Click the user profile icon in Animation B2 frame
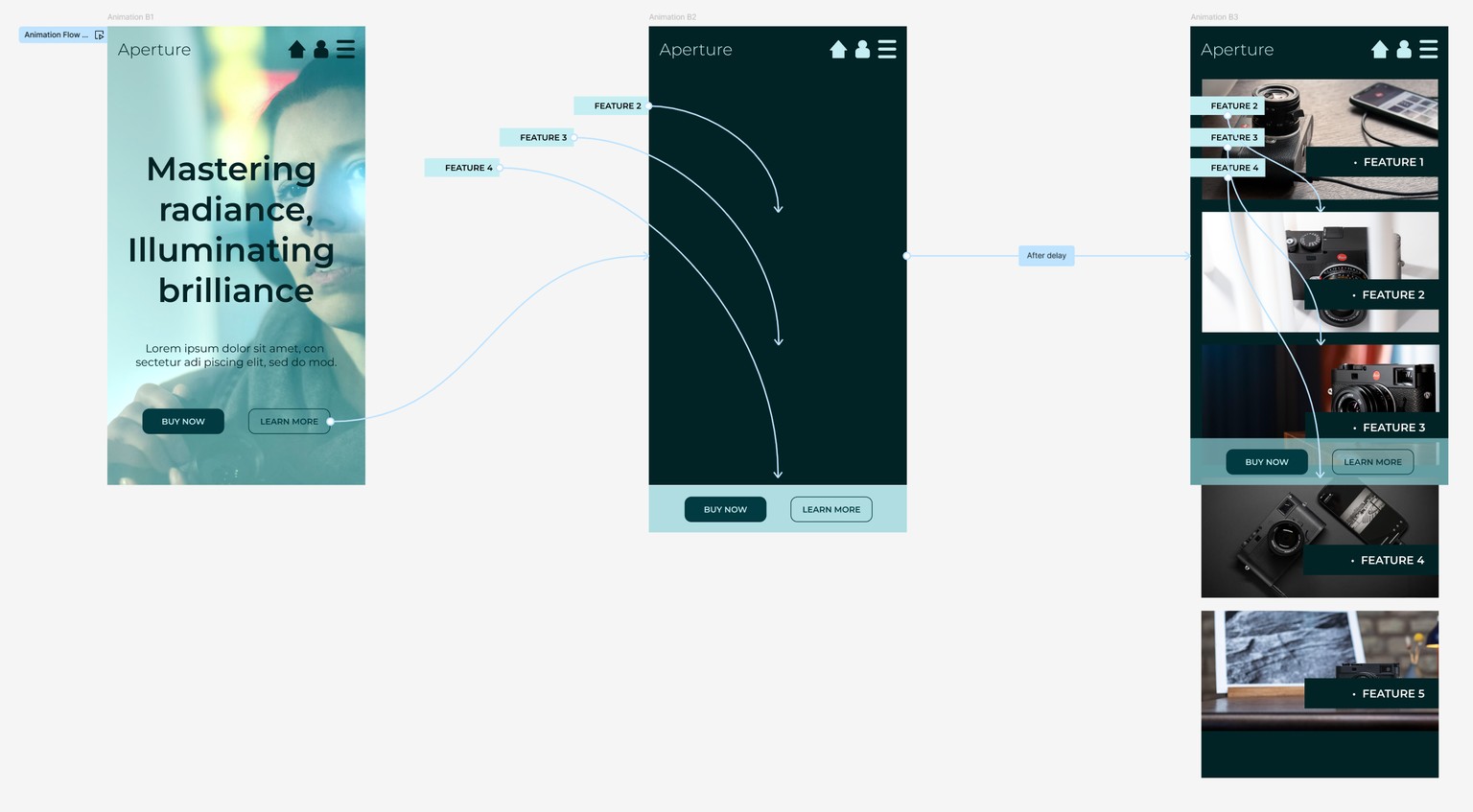 coord(862,49)
